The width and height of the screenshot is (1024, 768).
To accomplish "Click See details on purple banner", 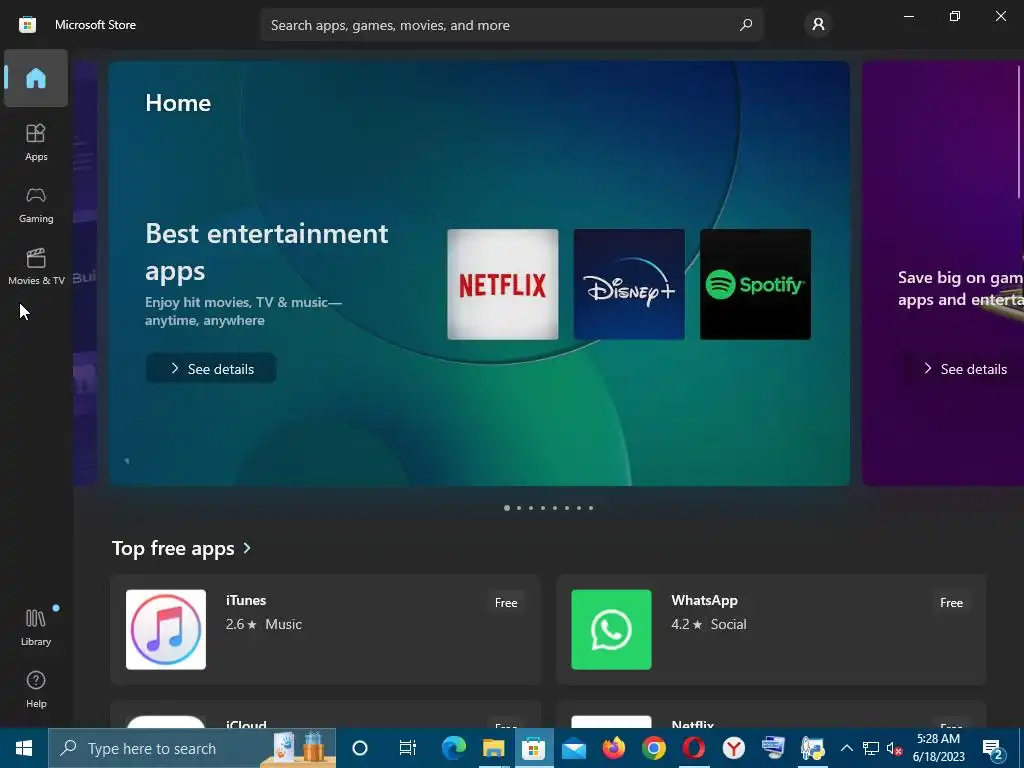I will [965, 369].
